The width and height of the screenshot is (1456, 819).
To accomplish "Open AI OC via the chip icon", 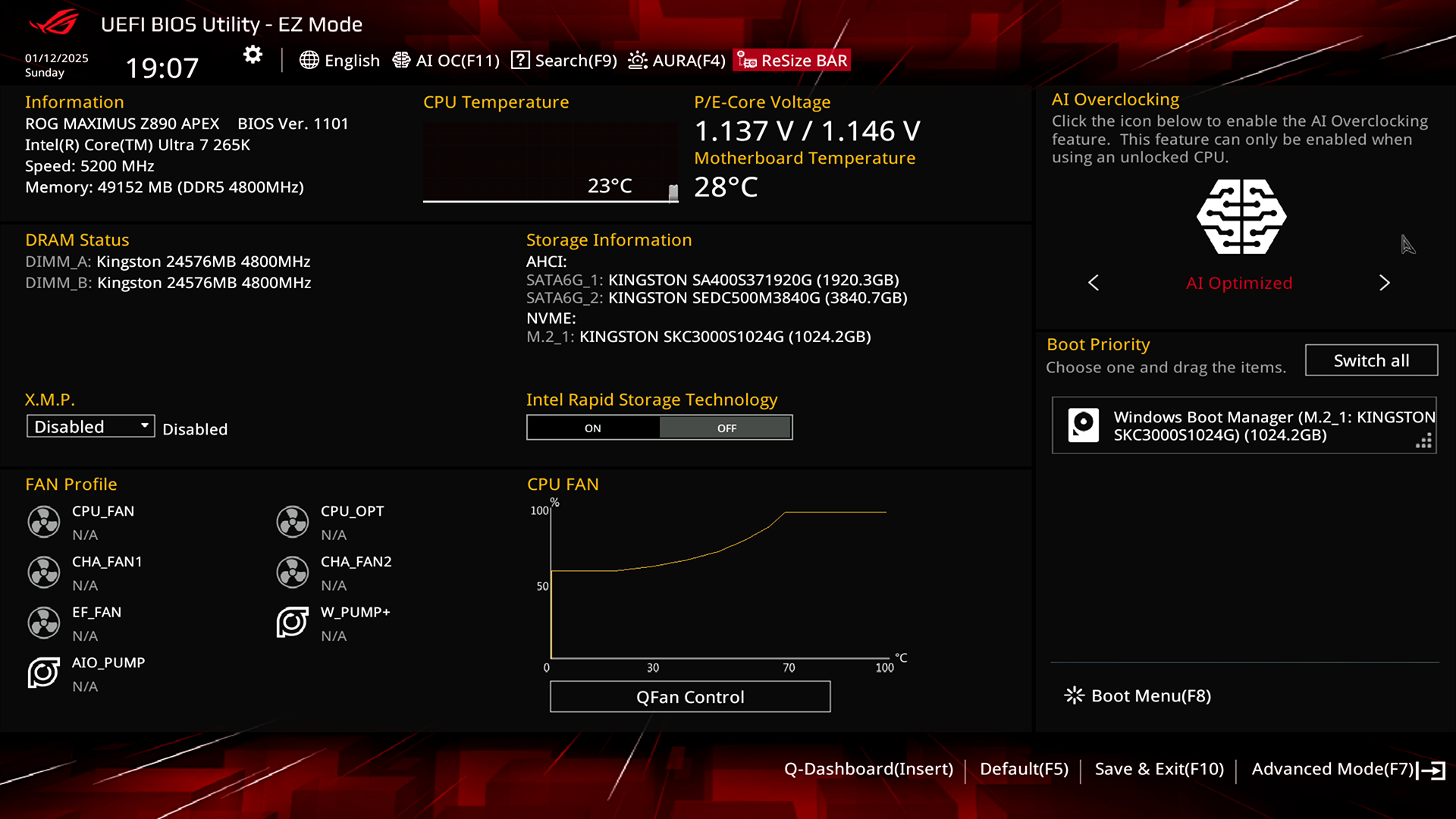I will [x=401, y=60].
